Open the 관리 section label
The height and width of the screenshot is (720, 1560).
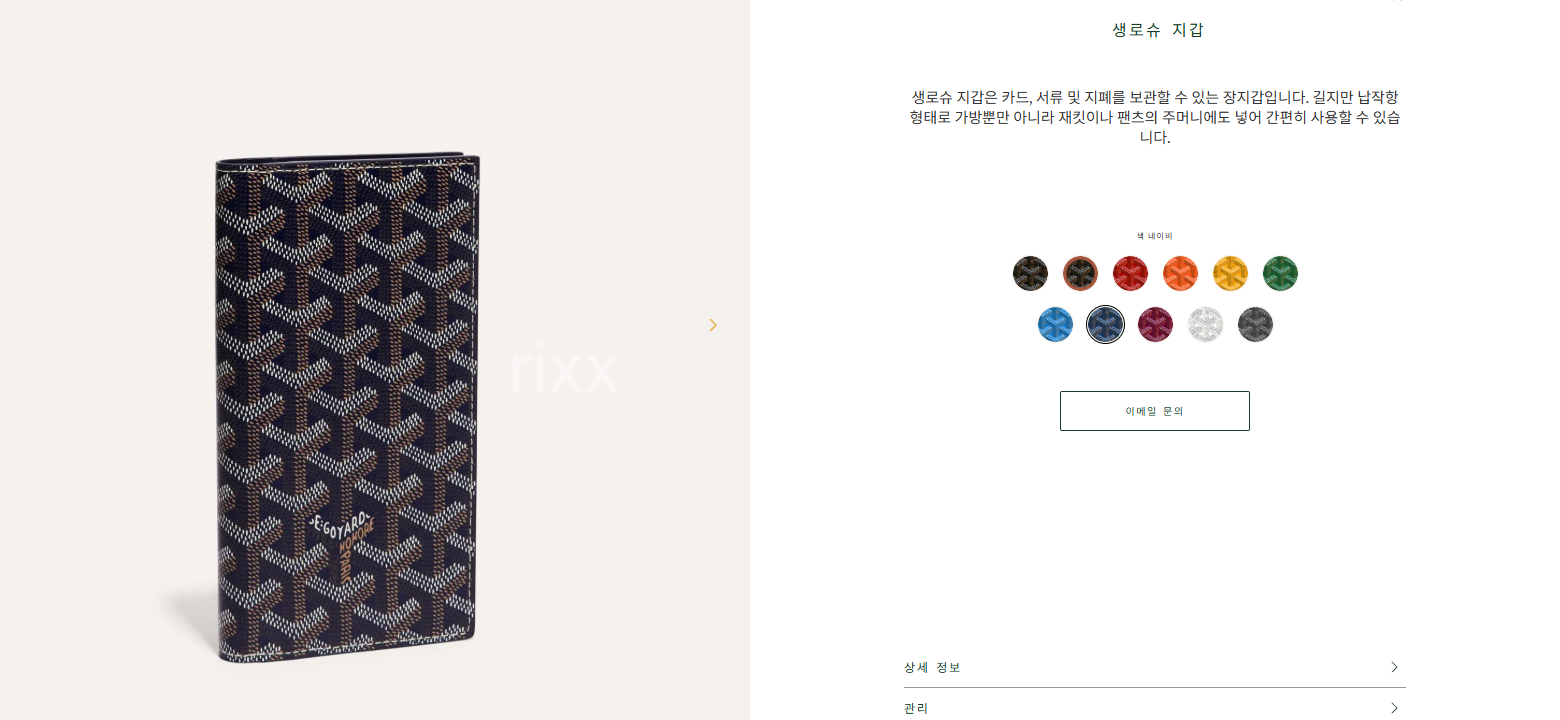916,708
